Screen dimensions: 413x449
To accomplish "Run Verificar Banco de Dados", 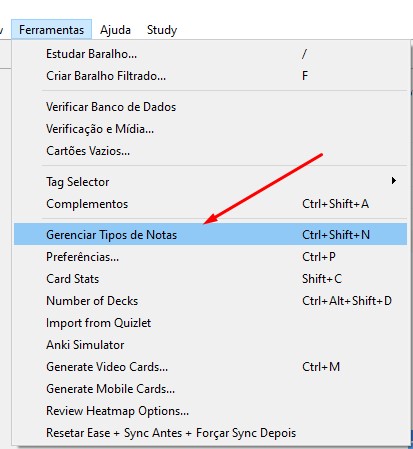I will coord(210,107).
